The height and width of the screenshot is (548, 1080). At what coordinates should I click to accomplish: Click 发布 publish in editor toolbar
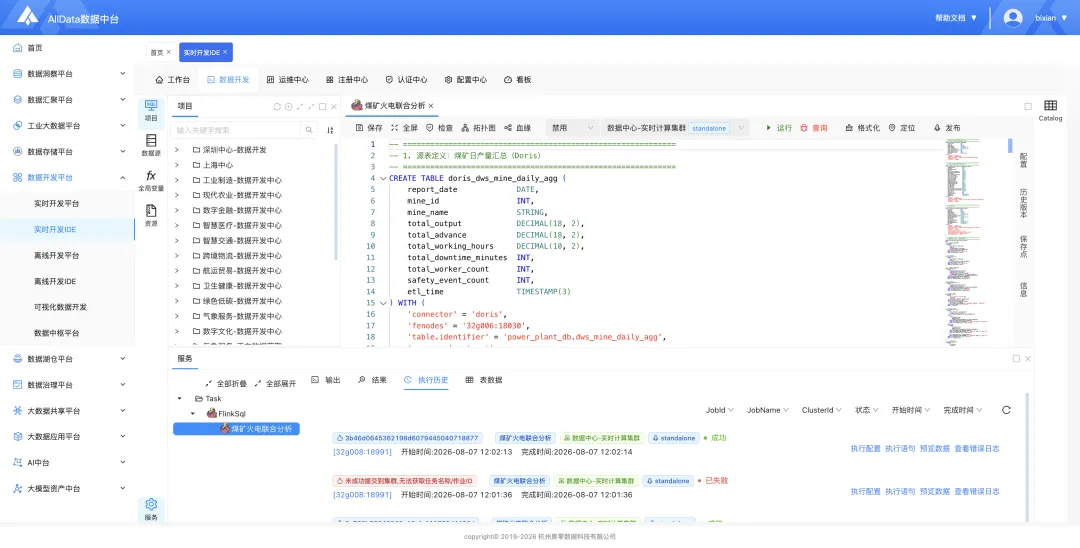946,128
